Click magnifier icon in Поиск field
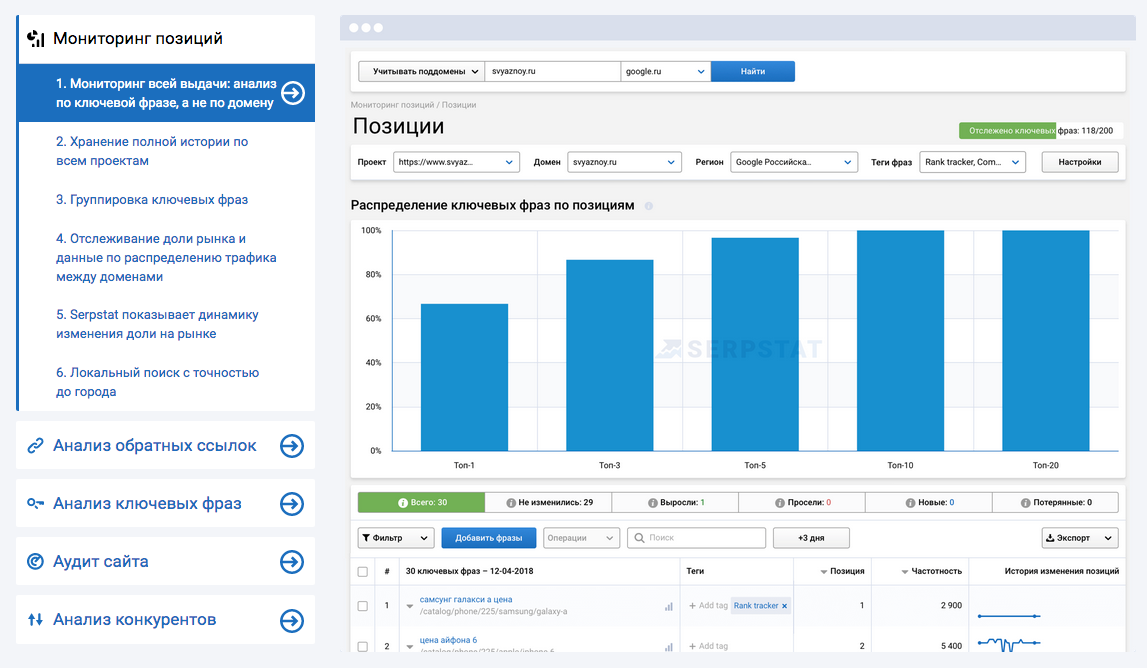The height and width of the screenshot is (668, 1147). [638, 538]
